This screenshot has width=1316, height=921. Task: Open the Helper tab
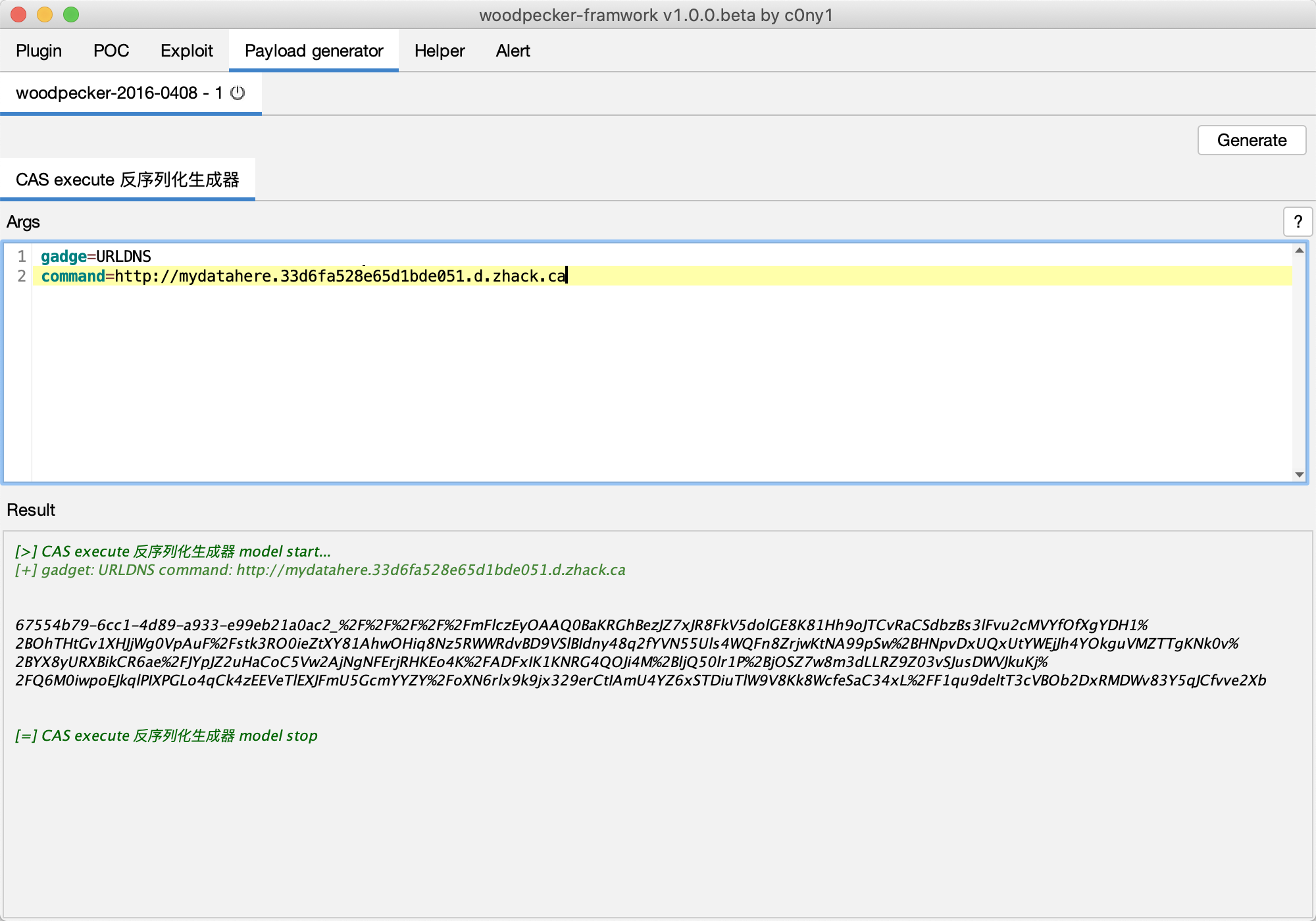pyautogui.click(x=440, y=51)
